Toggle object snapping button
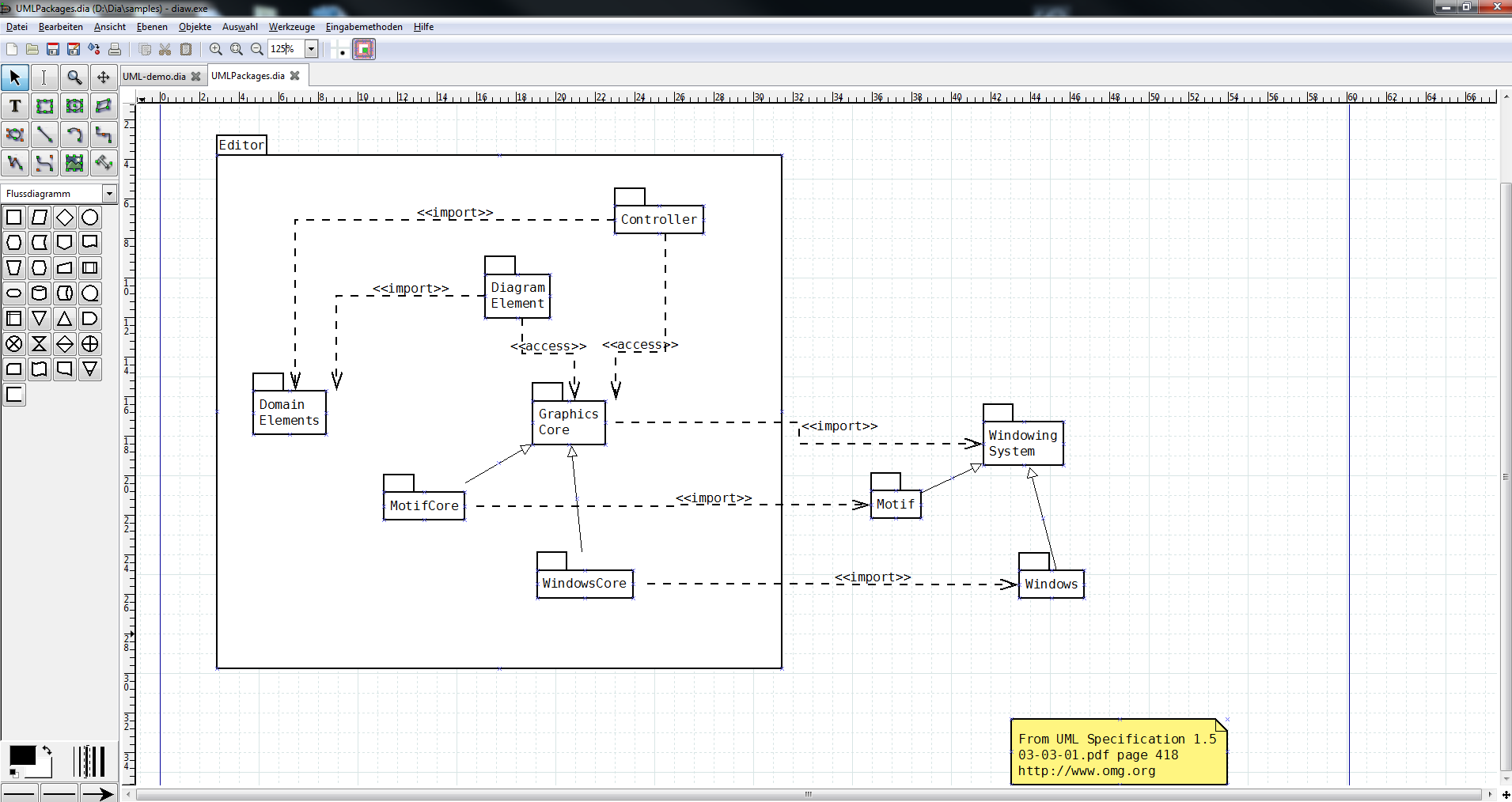 coord(364,49)
